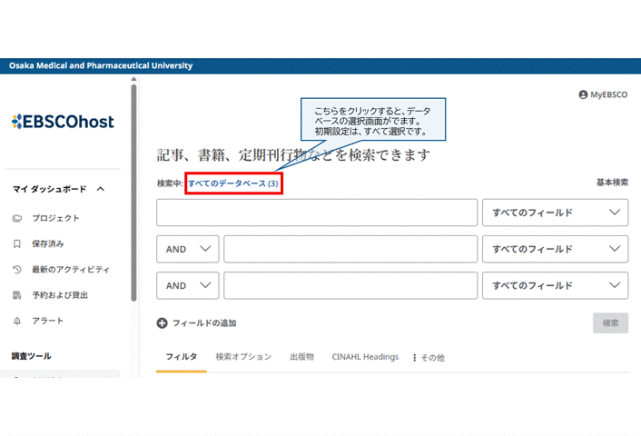Image resolution: width=641 pixels, height=436 pixels.
Task: Click the second row search text field
Action: point(350,249)
